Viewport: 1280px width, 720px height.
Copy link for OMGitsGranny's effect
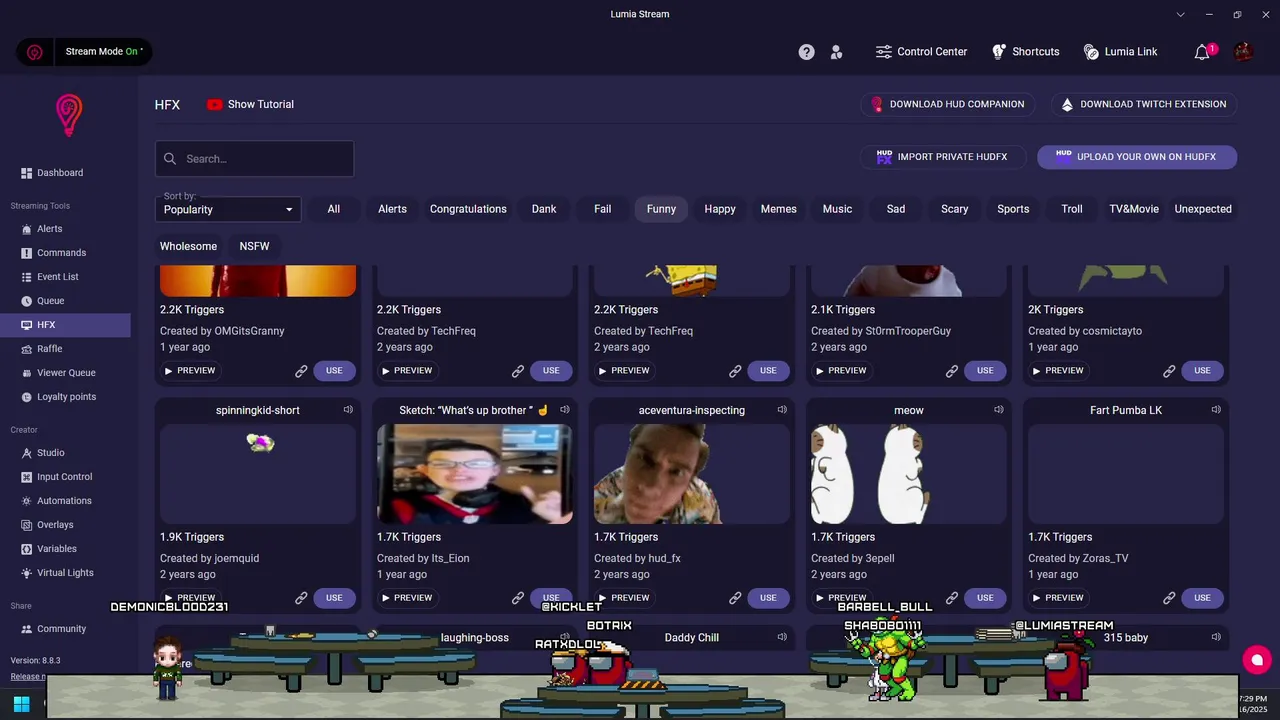click(x=301, y=371)
